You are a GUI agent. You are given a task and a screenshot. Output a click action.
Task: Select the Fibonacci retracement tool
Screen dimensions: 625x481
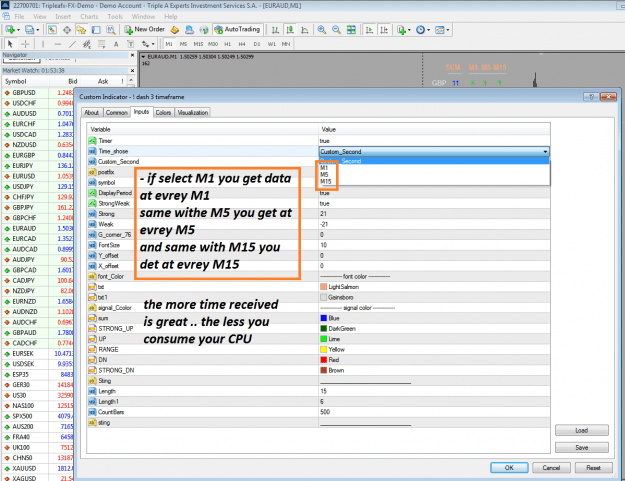click(x=101, y=44)
